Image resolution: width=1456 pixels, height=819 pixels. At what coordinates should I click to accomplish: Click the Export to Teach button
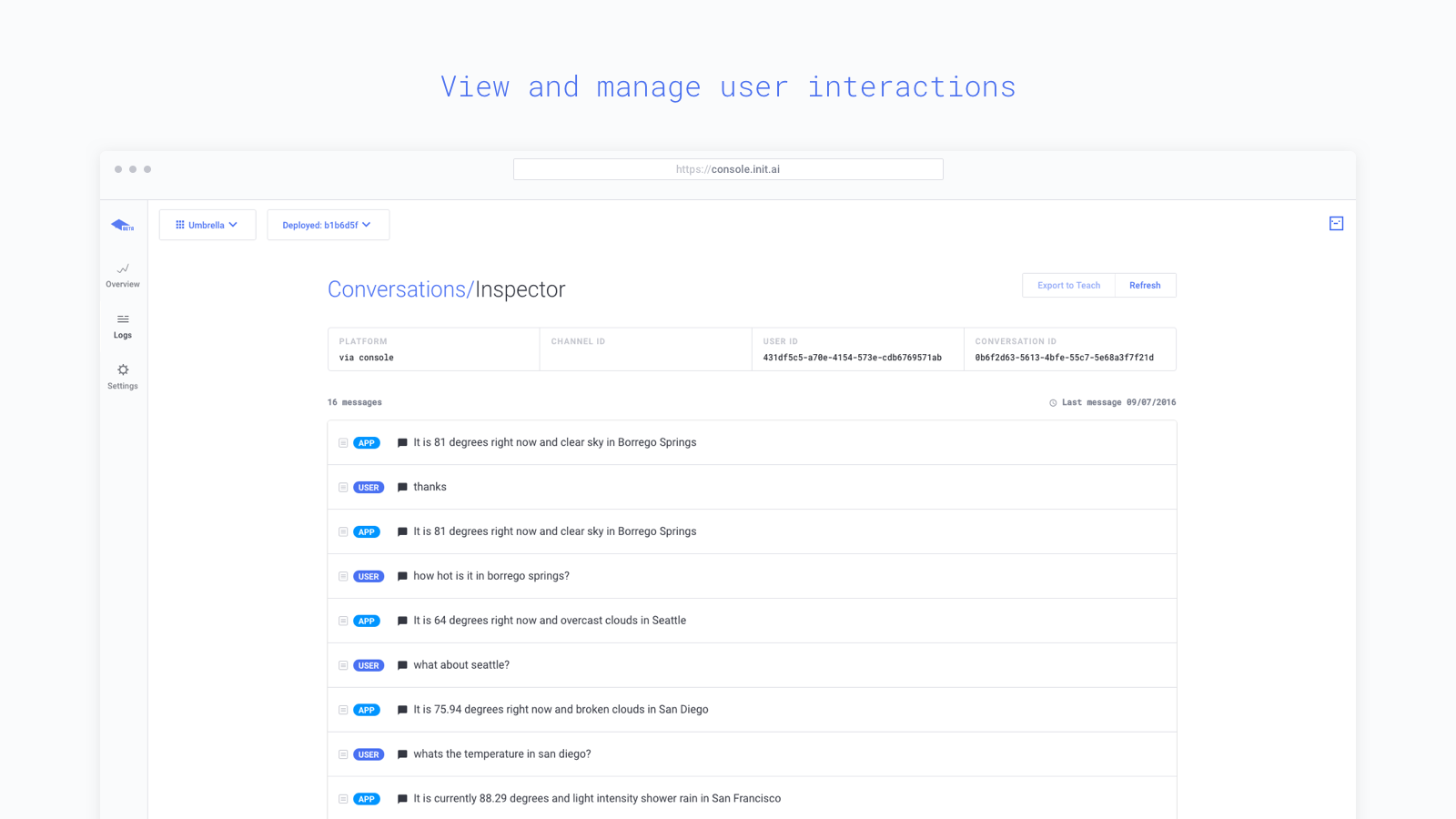(x=1067, y=285)
